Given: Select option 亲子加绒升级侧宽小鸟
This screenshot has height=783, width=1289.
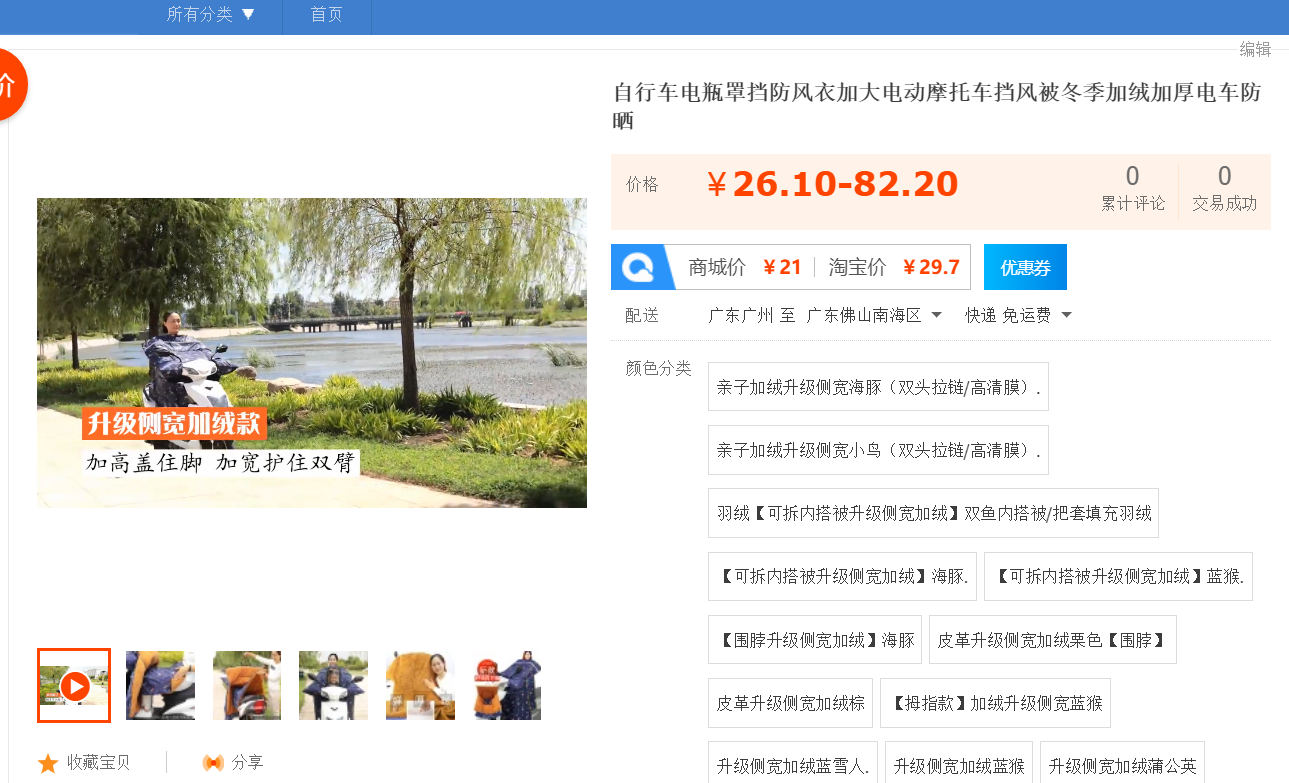Looking at the screenshot, I should pos(878,450).
